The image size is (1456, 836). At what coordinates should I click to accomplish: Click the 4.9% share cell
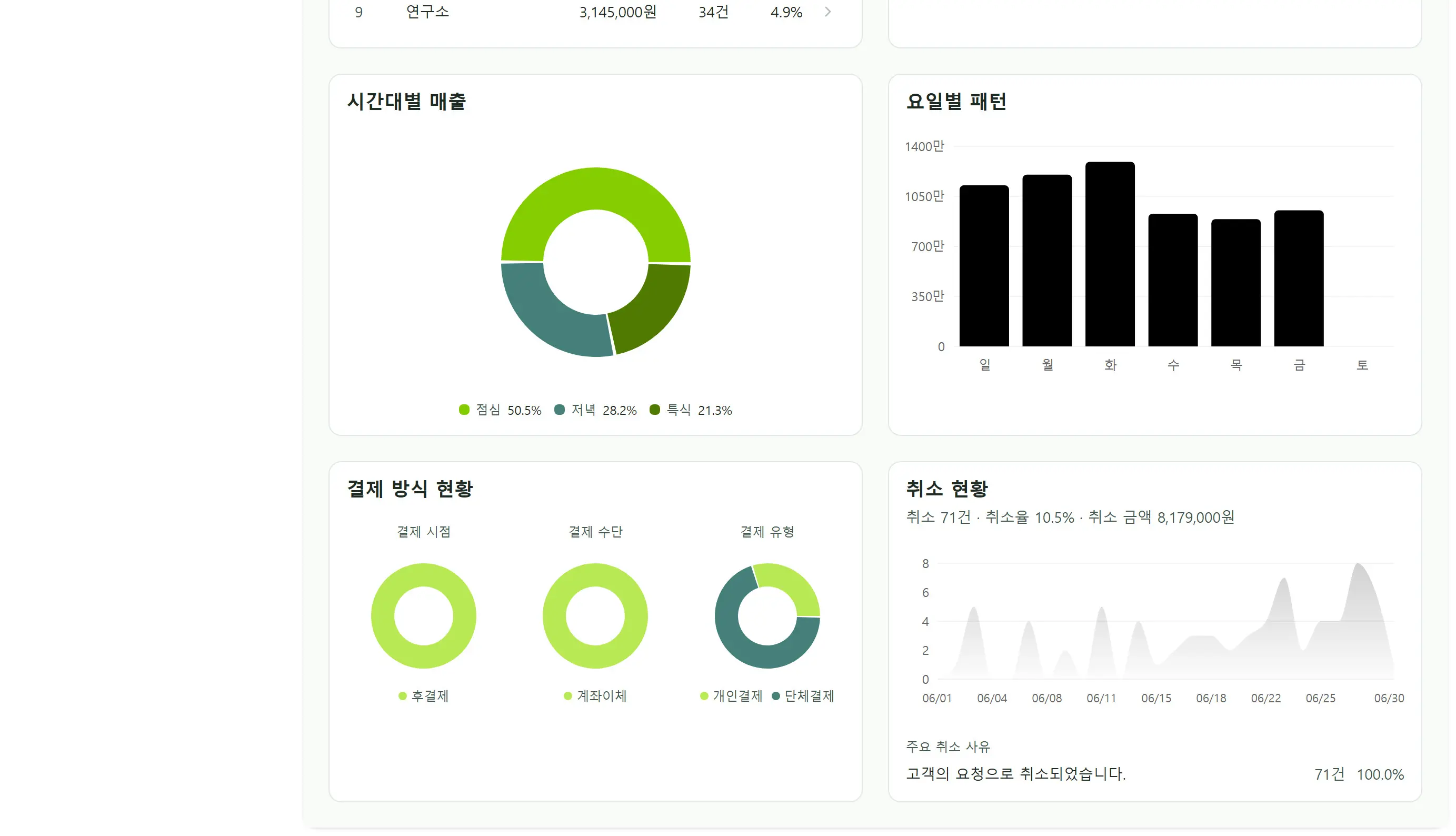(786, 12)
